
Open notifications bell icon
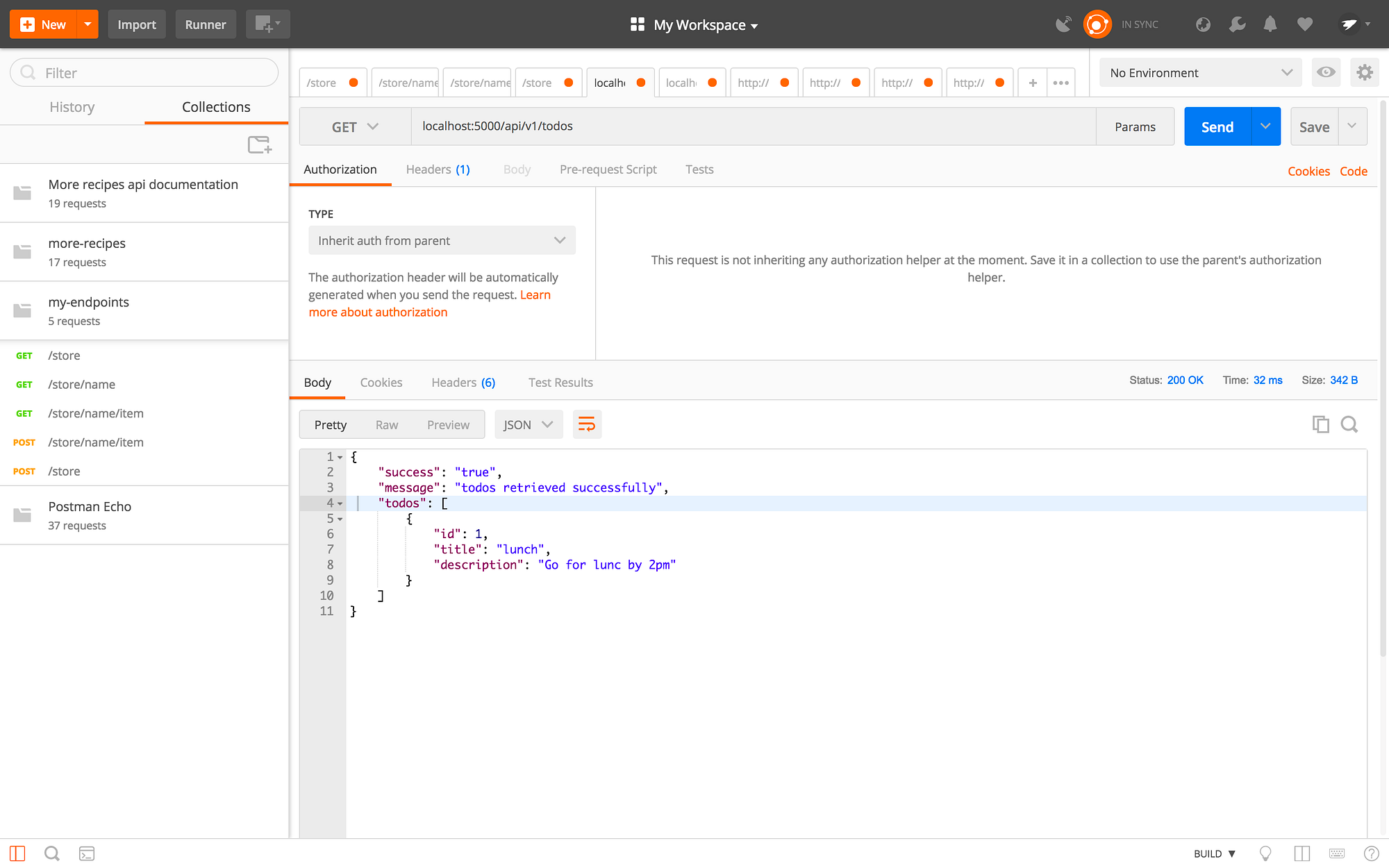point(1270,24)
